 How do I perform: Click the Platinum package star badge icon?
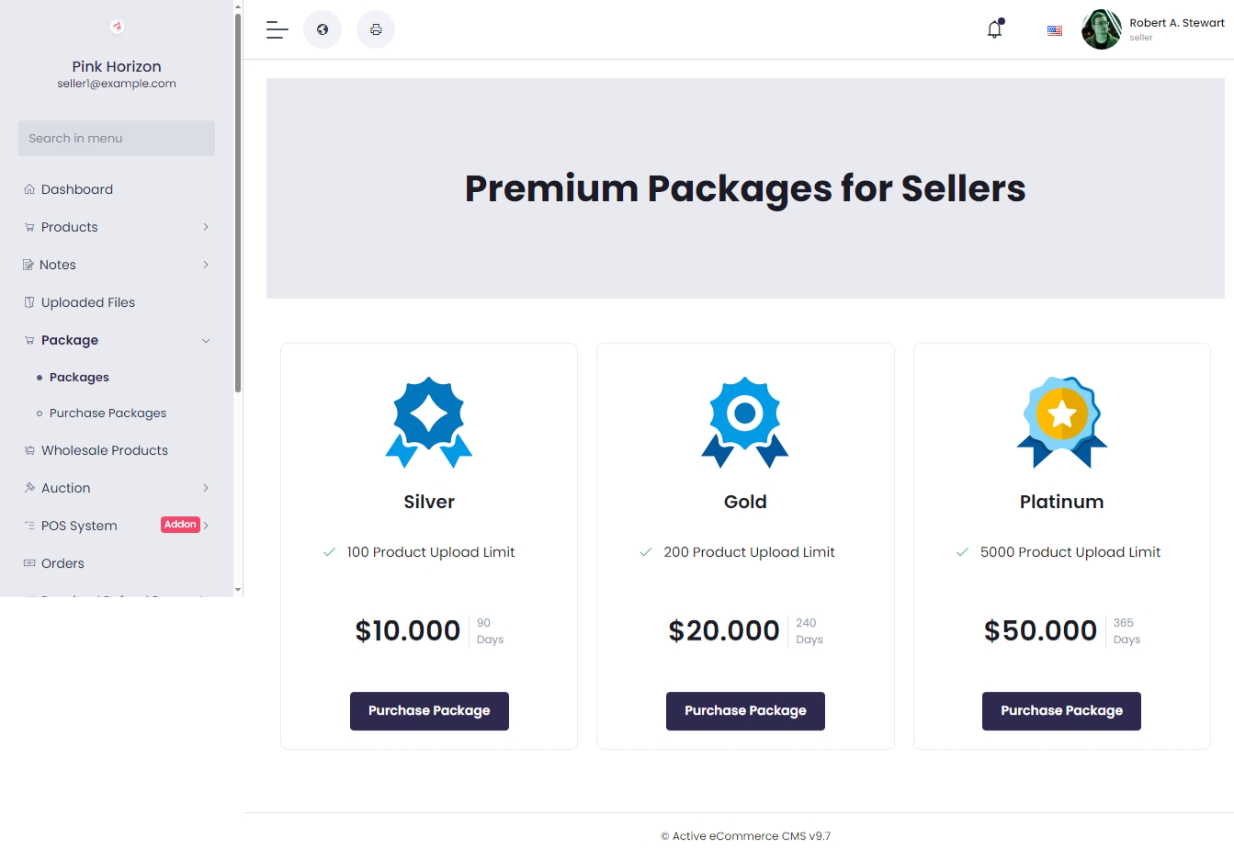(1062, 422)
